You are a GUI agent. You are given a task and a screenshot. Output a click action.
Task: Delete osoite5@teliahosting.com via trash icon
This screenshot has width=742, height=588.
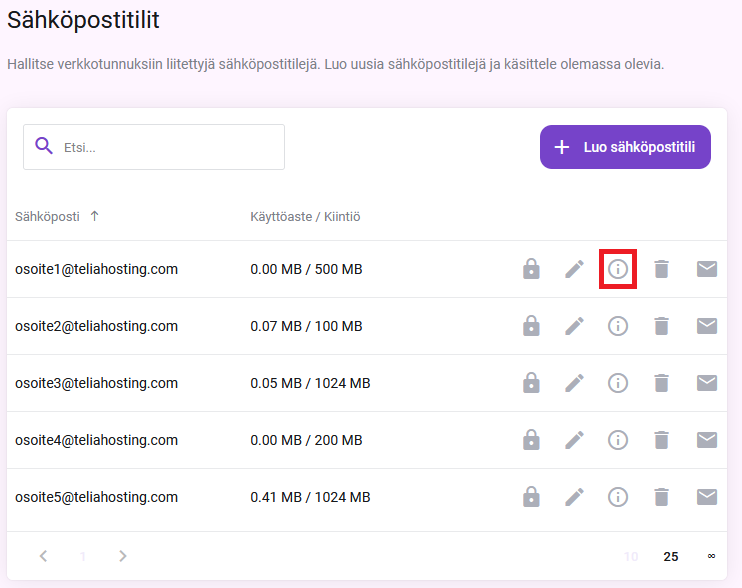pos(661,497)
